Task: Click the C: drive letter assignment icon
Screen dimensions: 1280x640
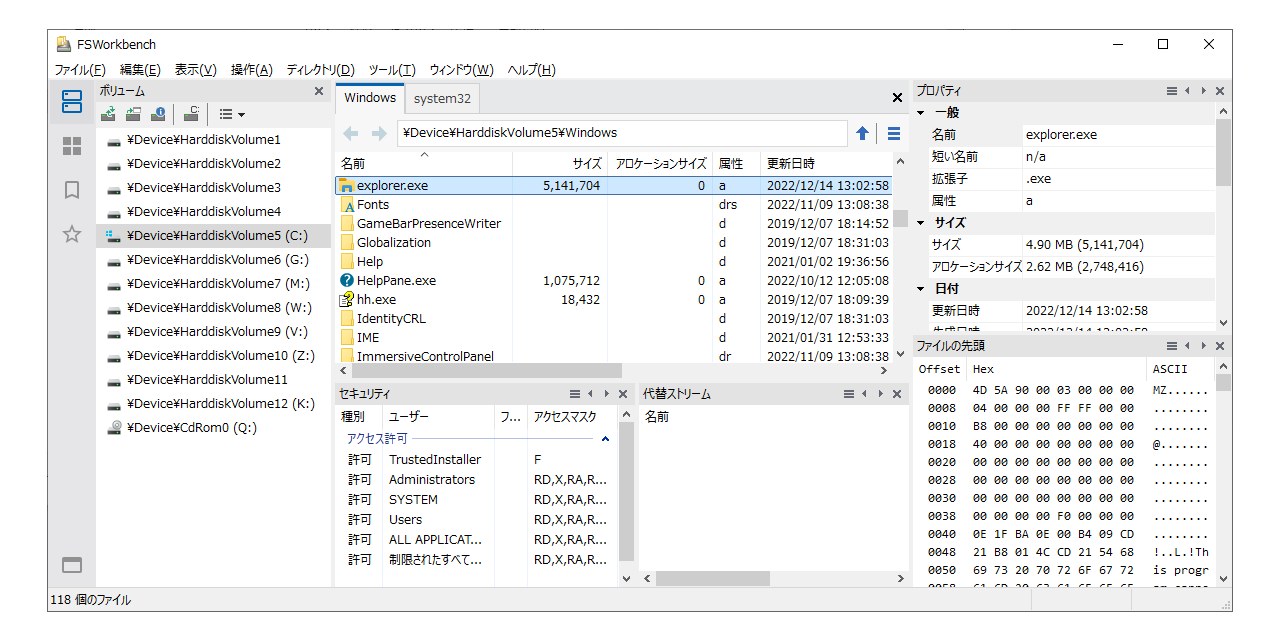Action: [x=191, y=114]
